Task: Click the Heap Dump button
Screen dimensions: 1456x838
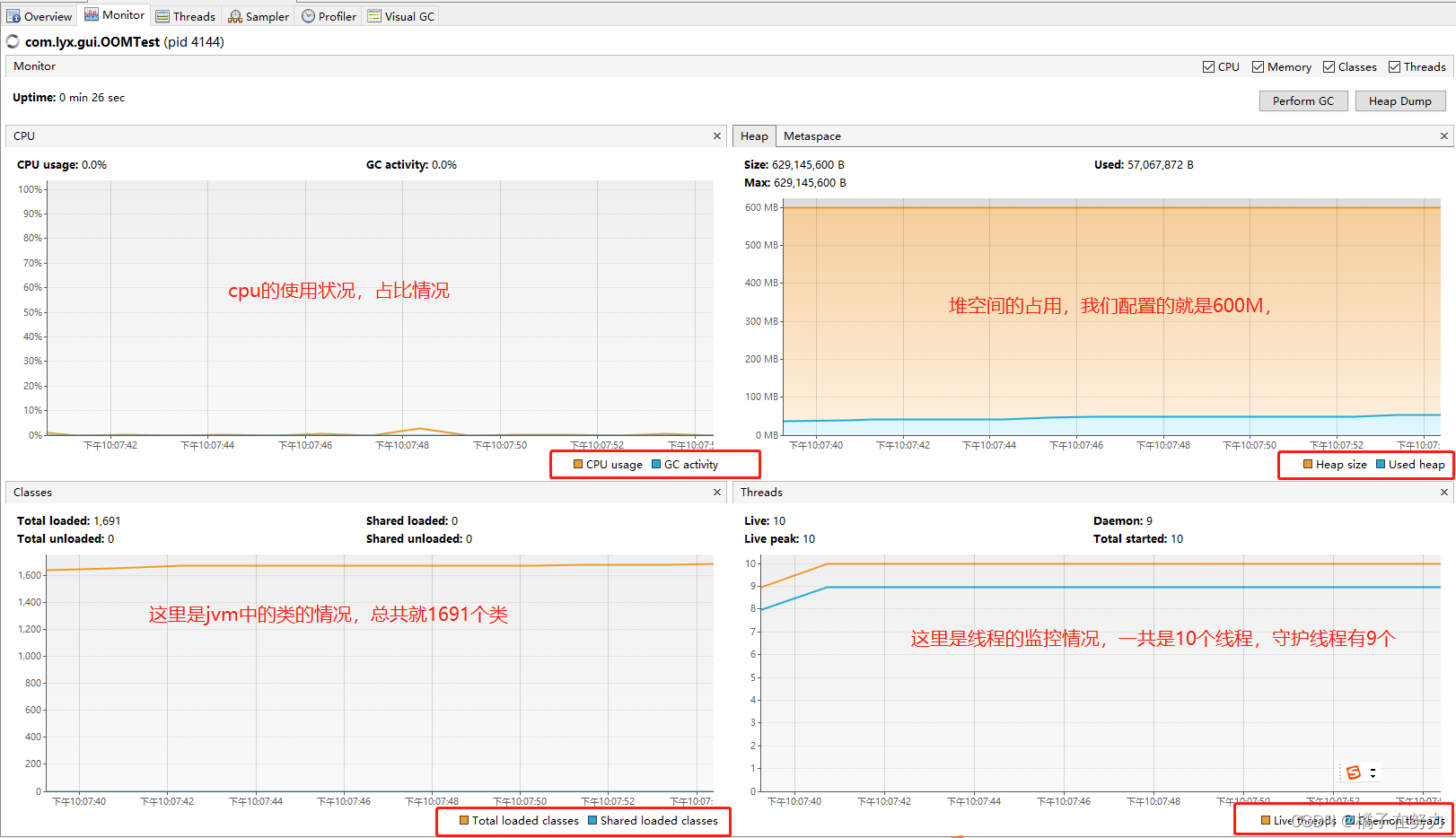Action: (1400, 101)
